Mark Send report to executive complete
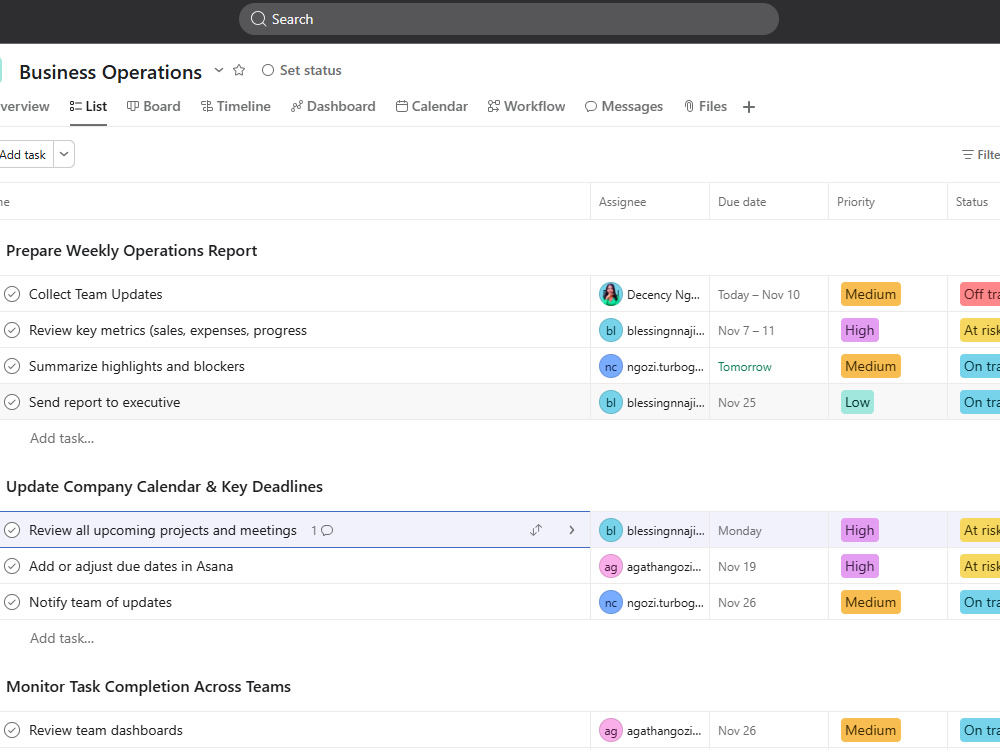This screenshot has width=1000, height=750. click(12, 402)
